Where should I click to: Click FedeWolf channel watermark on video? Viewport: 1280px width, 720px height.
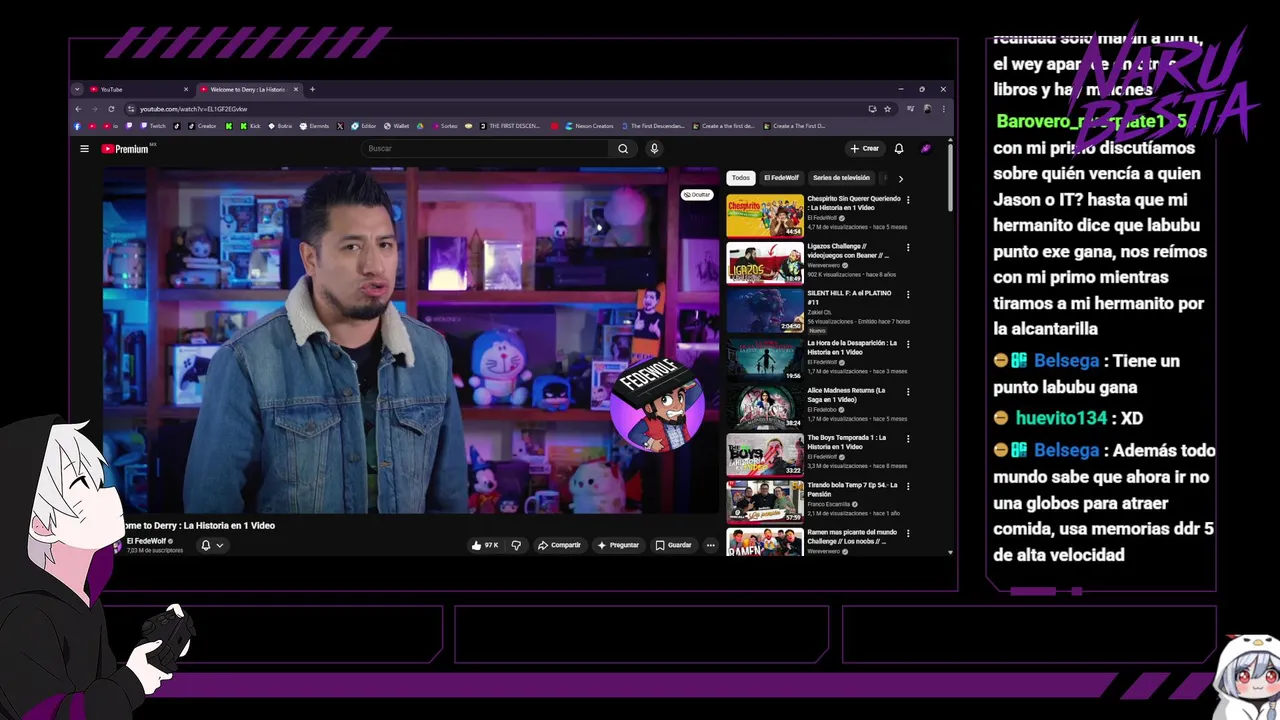[x=657, y=408]
